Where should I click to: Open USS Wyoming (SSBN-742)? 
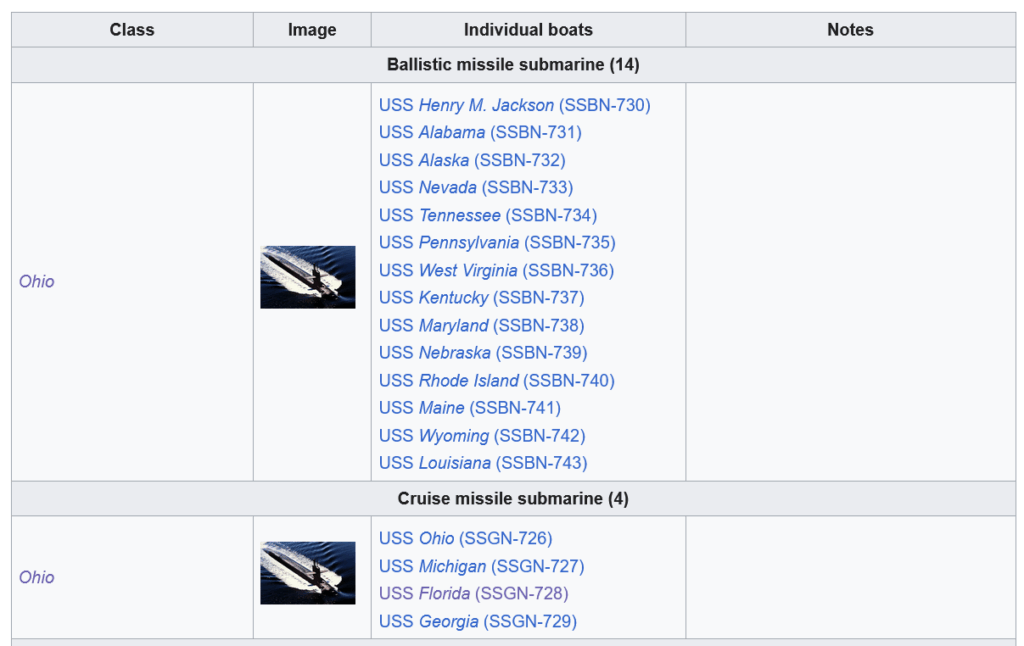click(482, 436)
